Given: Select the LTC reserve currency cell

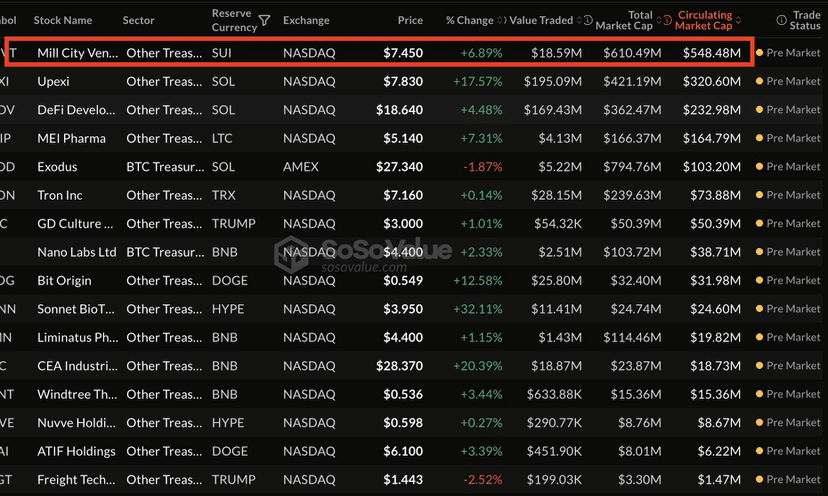Looking at the screenshot, I should point(222,138).
